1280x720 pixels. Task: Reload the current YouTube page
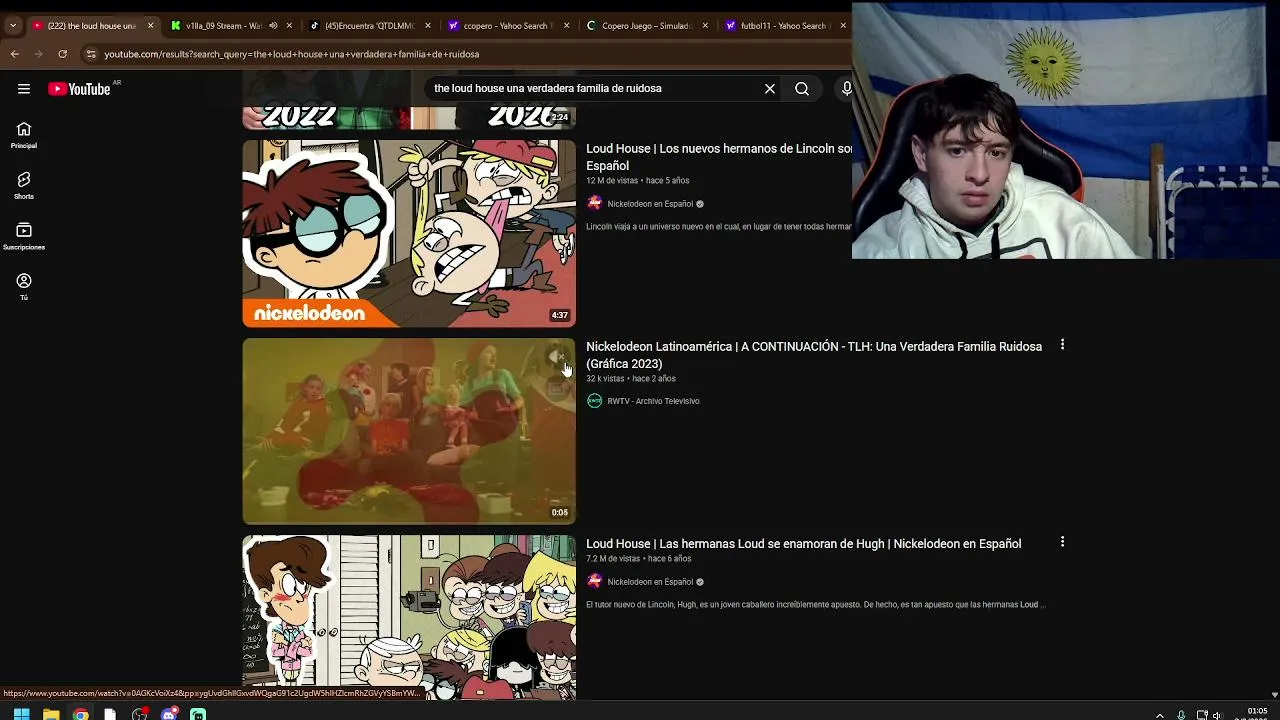pos(62,54)
